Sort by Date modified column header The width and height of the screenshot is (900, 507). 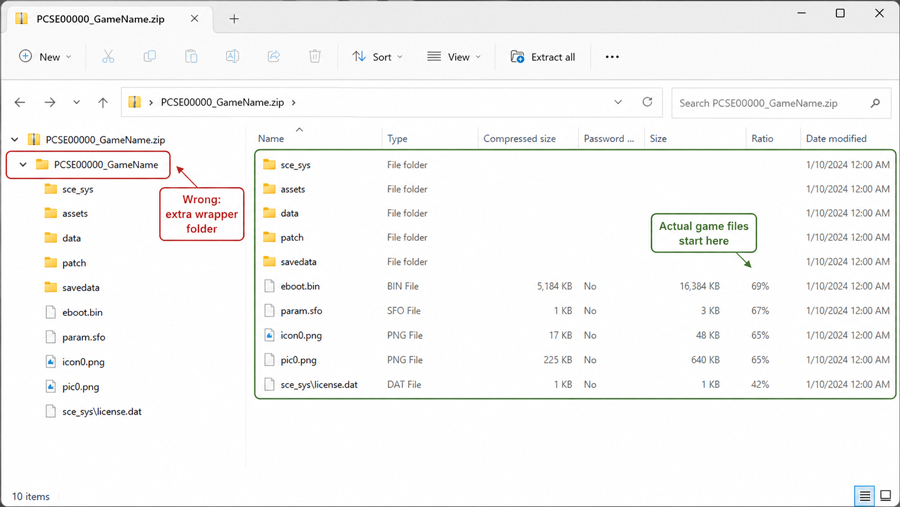coord(836,138)
